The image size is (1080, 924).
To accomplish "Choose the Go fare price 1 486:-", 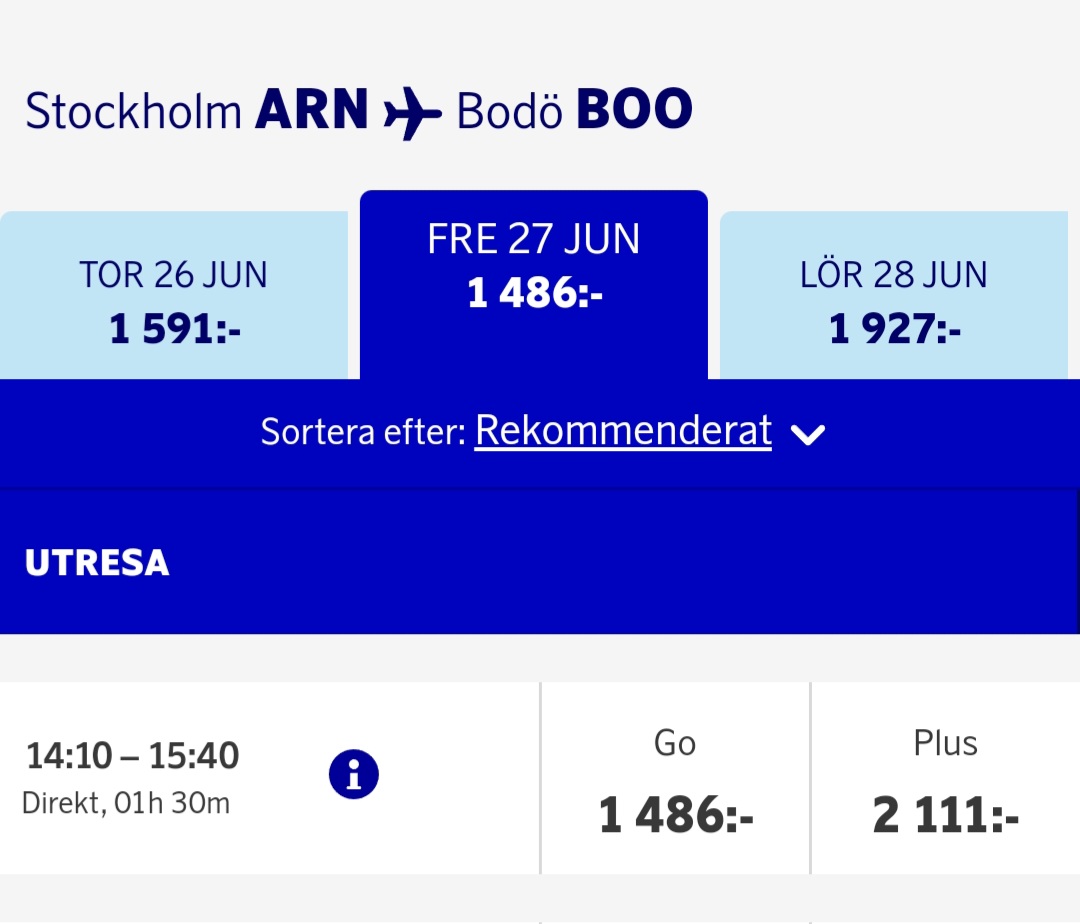I will click(675, 815).
